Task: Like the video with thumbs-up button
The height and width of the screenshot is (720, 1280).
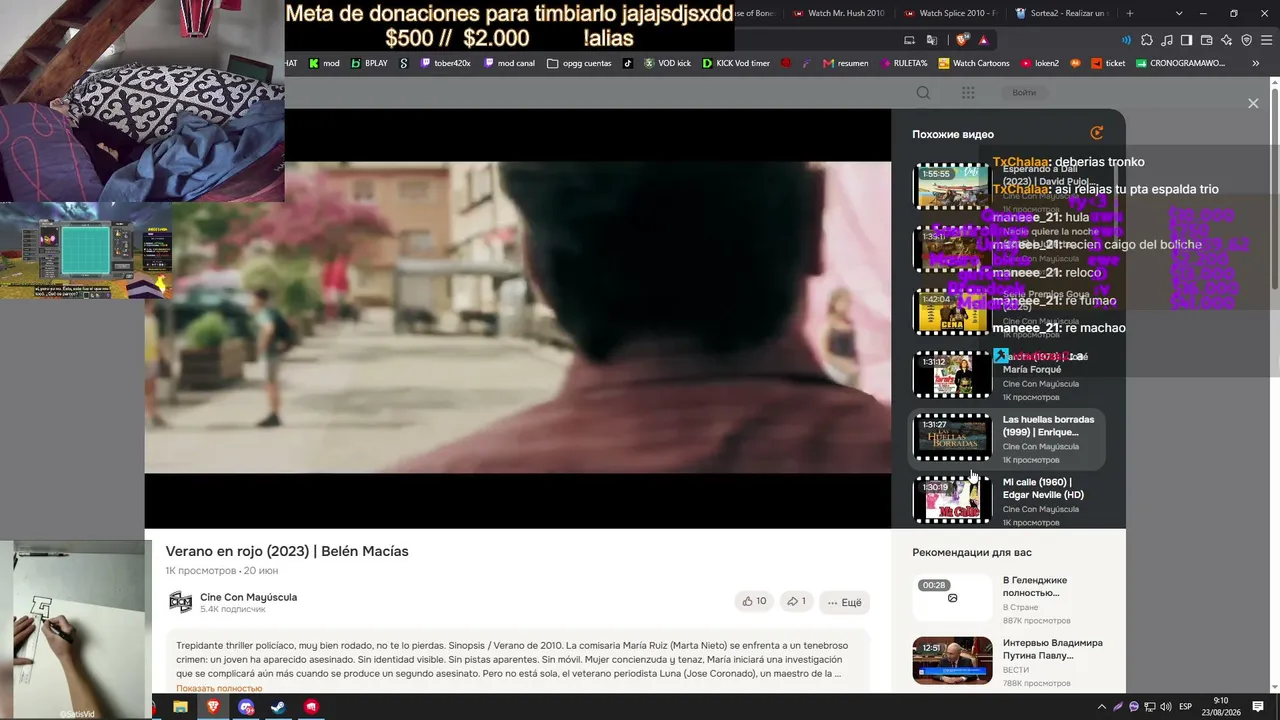Action: point(754,601)
